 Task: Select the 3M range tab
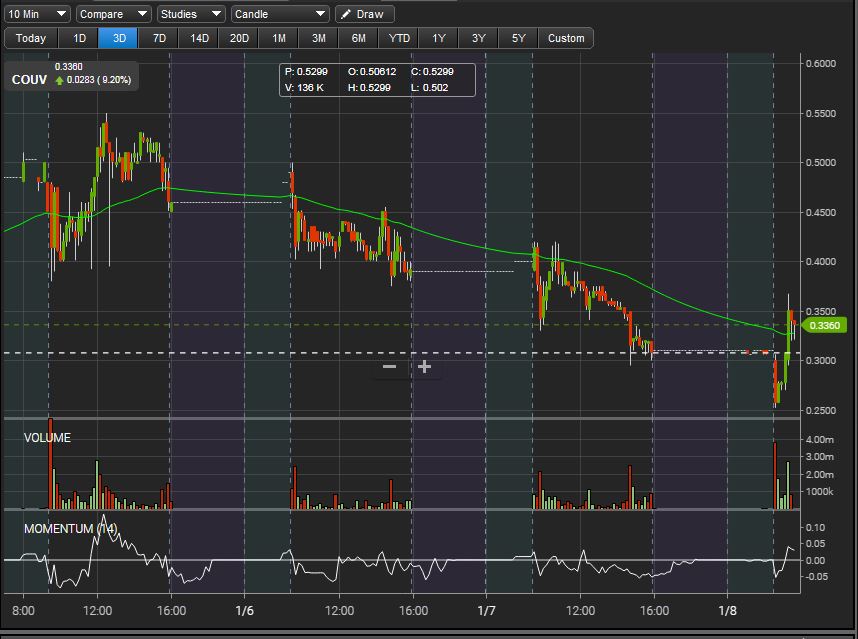click(x=318, y=38)
